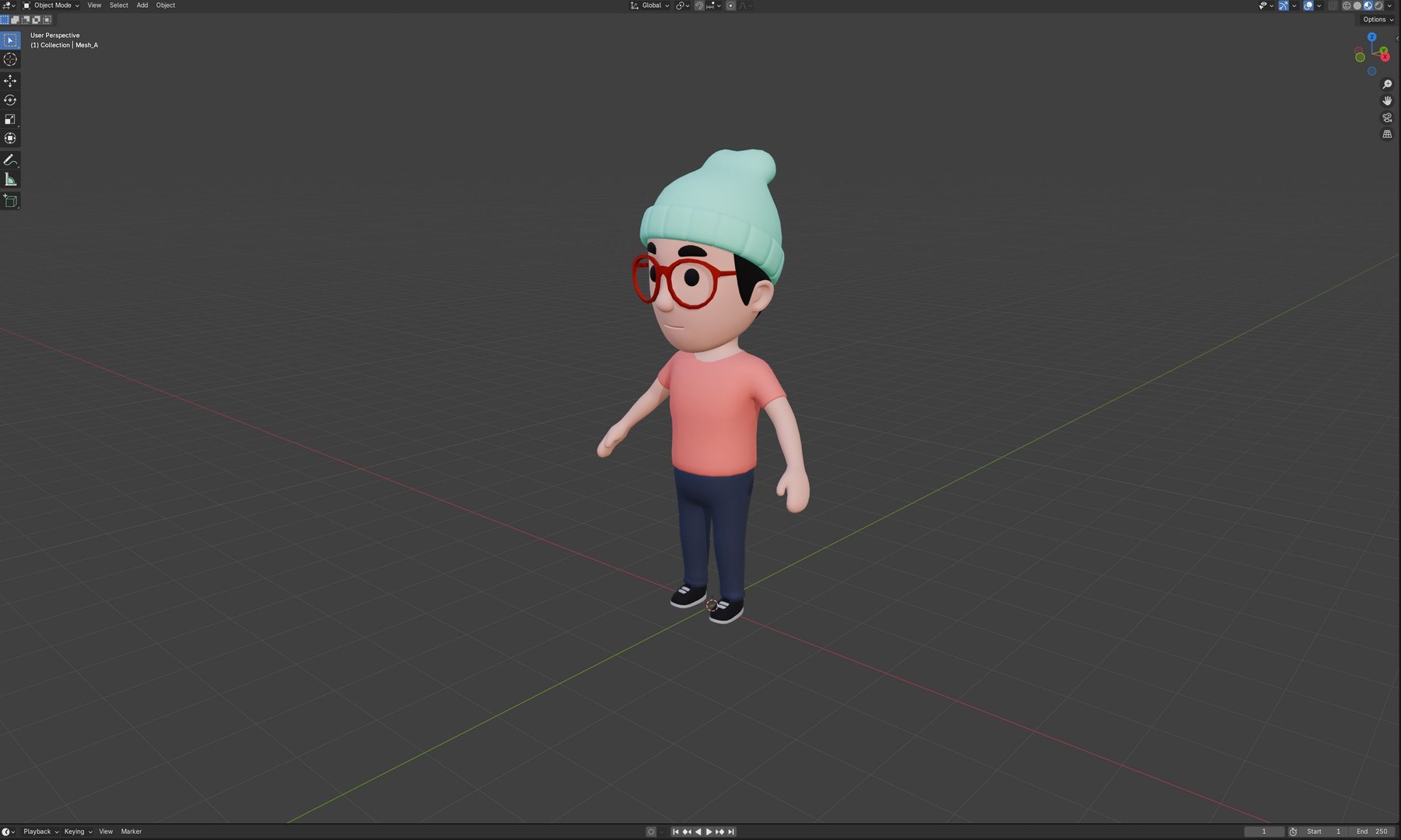Choose the Move tool
Viewport: 1401px width, 840px height.
(x=10, y=81)
